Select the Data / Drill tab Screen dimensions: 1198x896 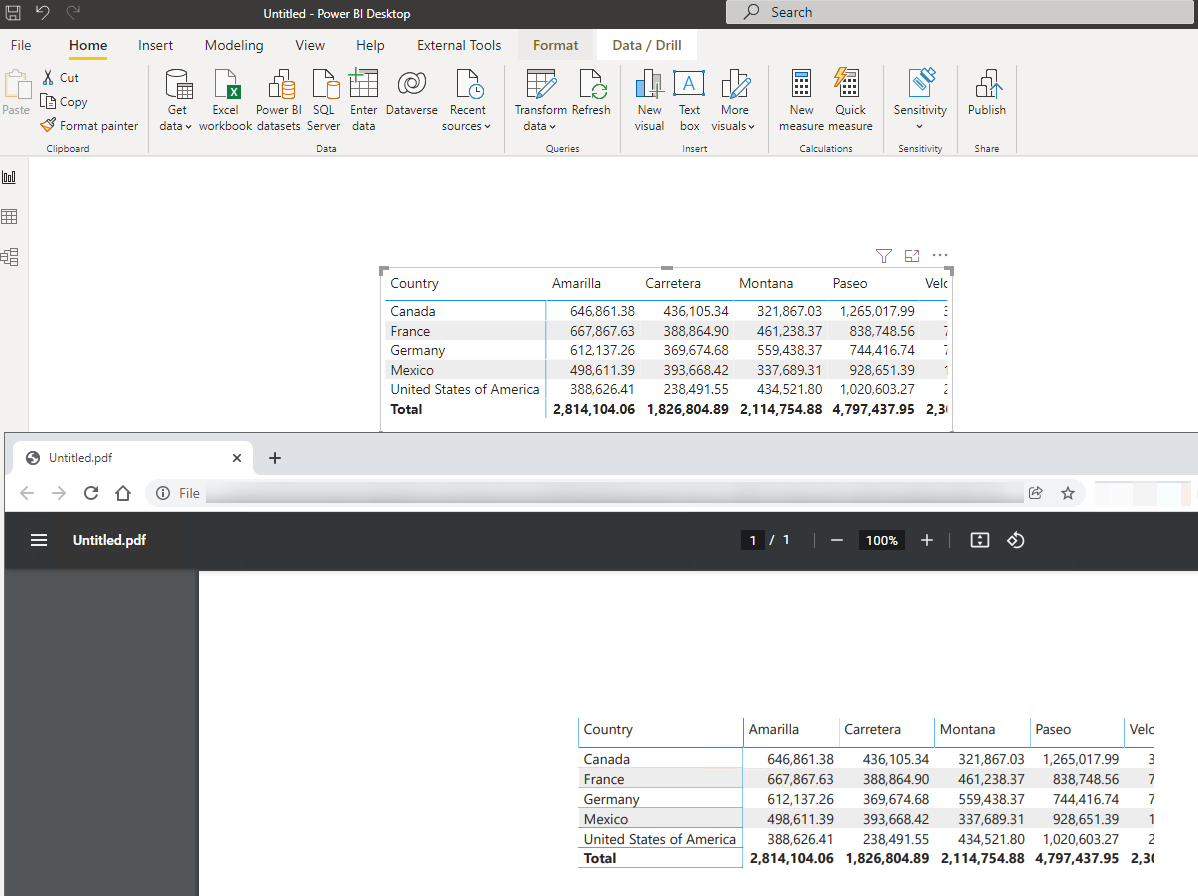[646, 45]
